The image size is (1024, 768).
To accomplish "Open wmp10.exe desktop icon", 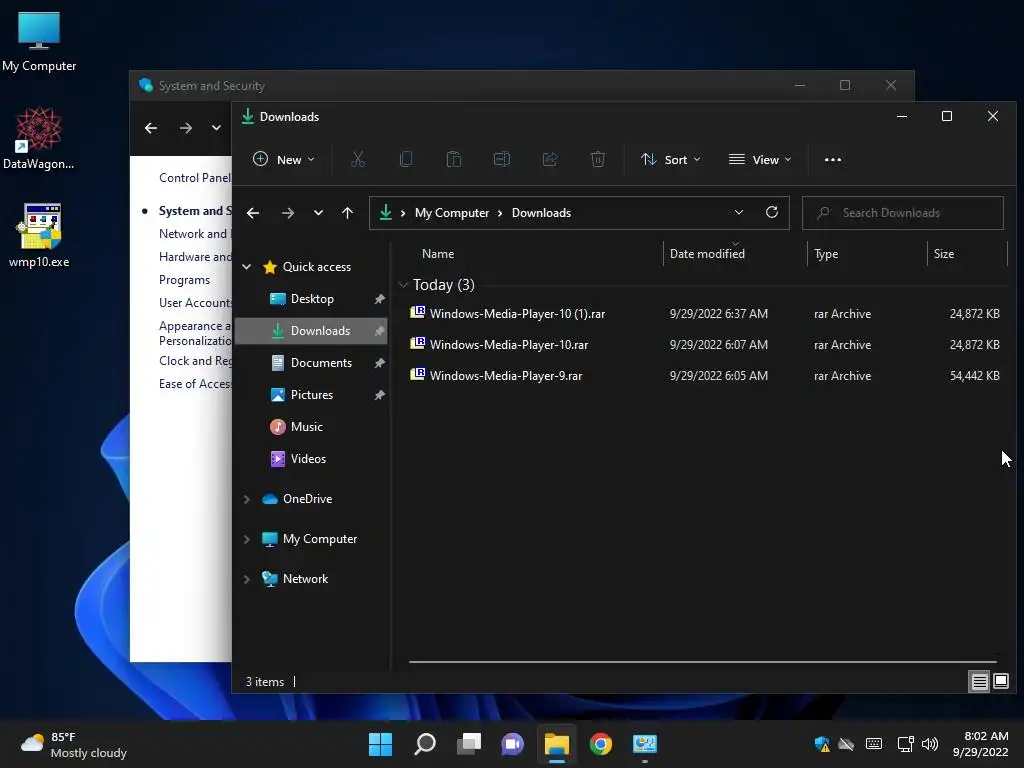I will tap(39, 236).
